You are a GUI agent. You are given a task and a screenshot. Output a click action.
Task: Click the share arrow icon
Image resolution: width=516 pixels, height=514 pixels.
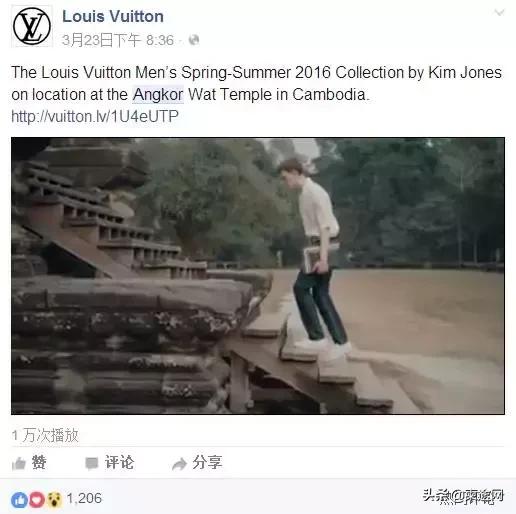179,463
